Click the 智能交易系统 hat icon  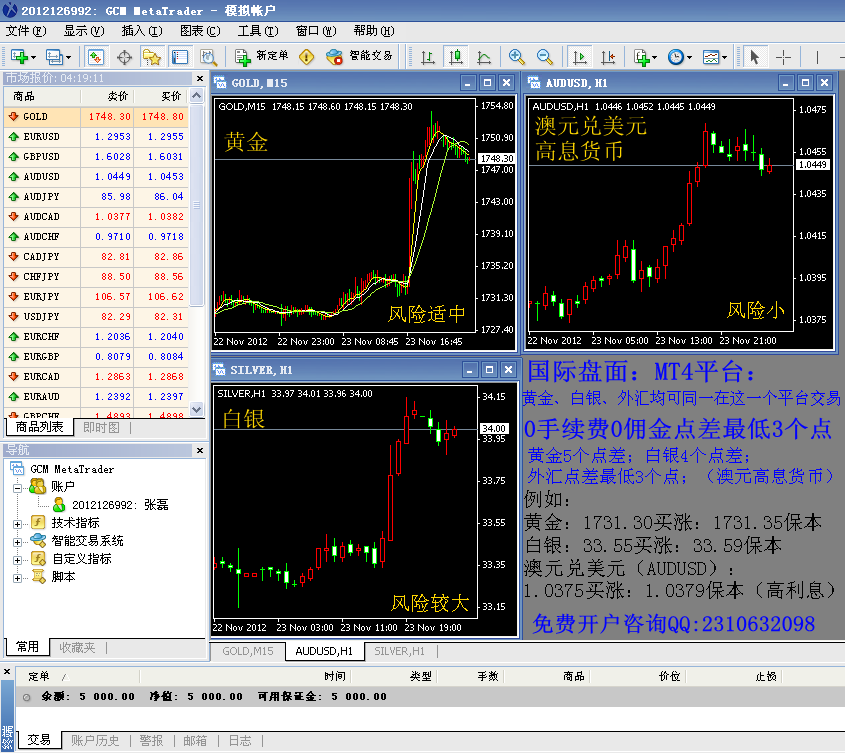pos(38,540)
